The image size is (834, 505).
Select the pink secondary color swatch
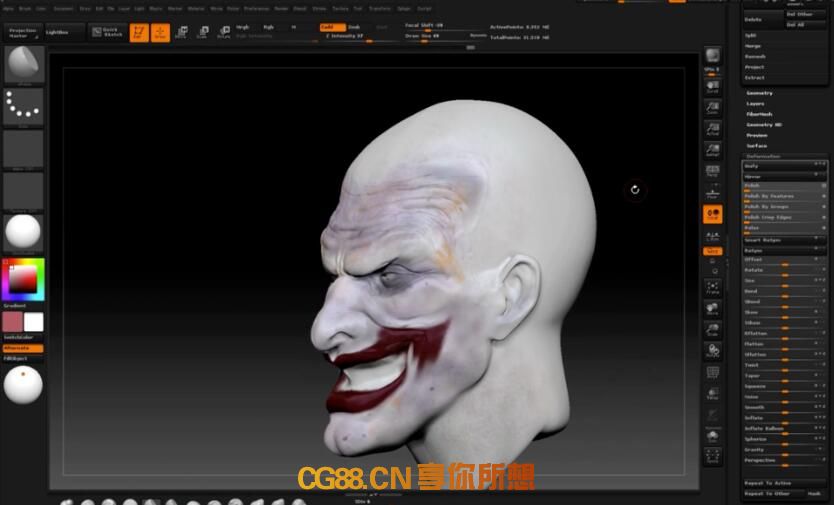[12, 322]
